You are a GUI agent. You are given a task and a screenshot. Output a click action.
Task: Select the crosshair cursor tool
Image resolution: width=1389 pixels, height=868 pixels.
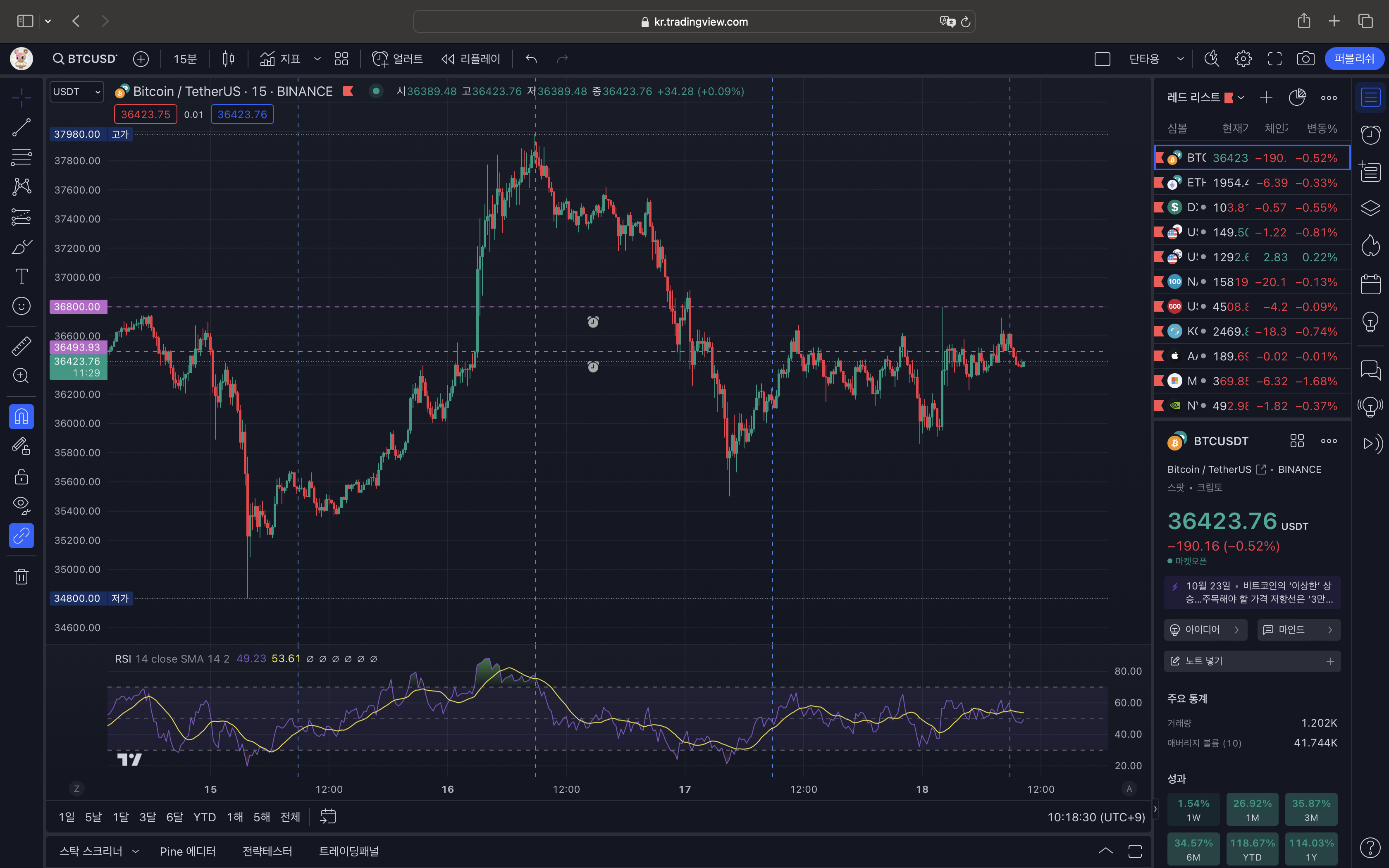tap(21, 98)
